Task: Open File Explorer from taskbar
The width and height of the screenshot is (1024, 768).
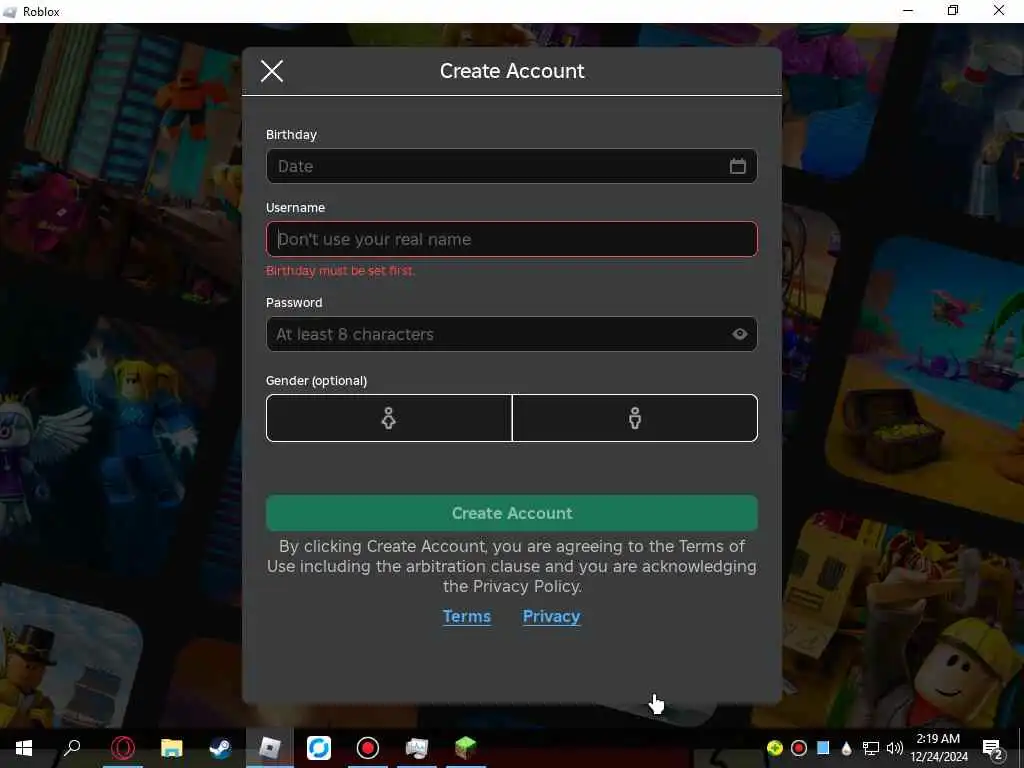Action: coord(172,748)
